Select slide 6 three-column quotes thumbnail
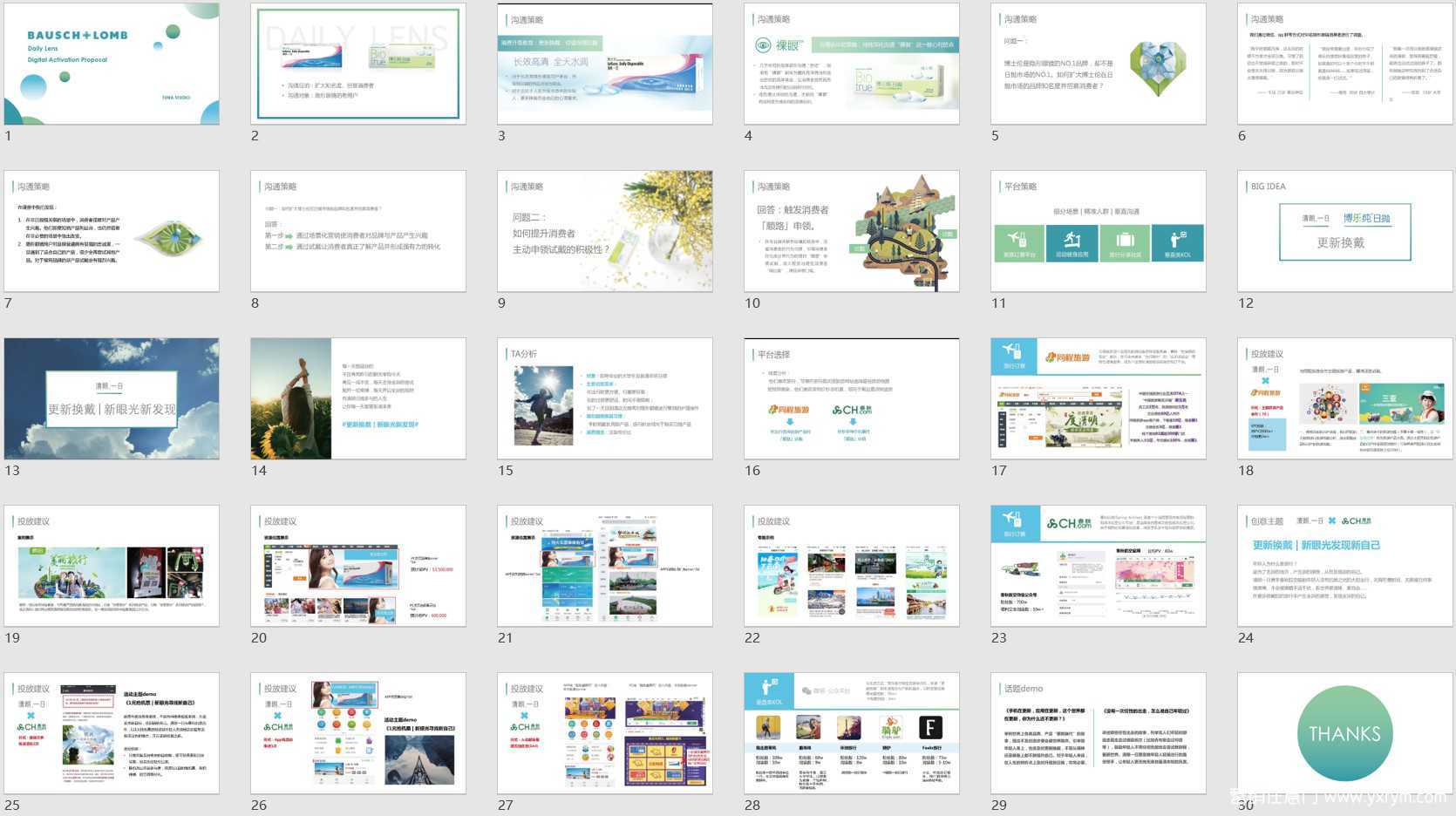1456x816 pixels. (x=1345, y=64)
